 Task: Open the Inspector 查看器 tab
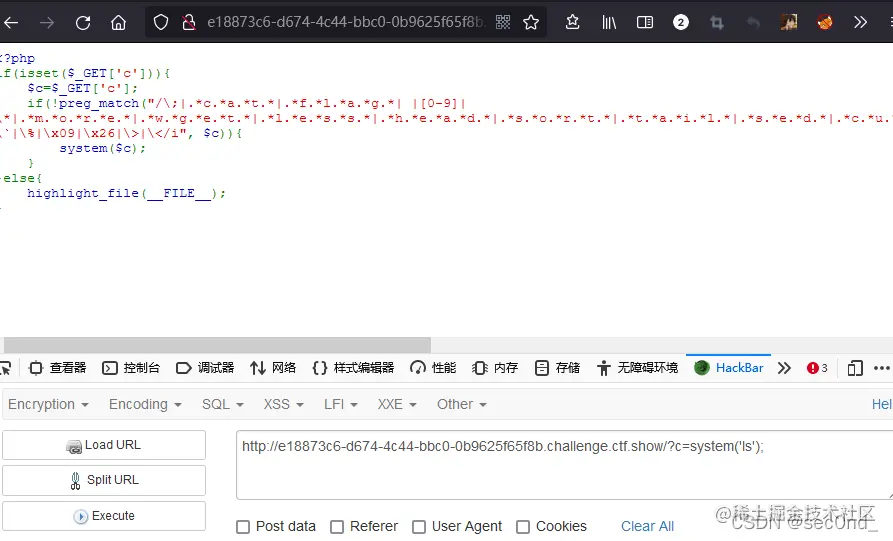pos(58,368)
